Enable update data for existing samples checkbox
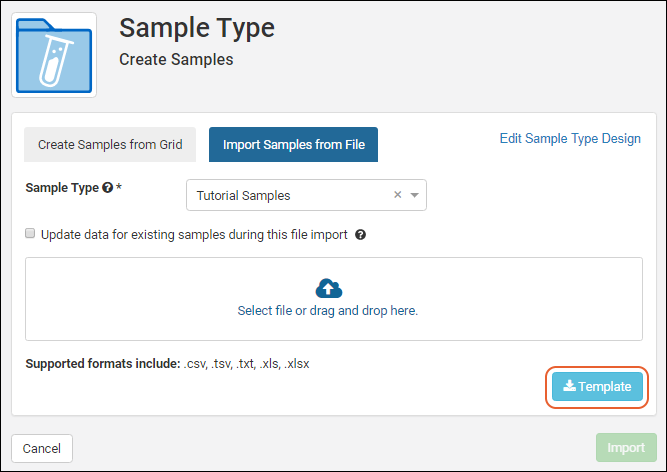The height and width of the screenshot is (472, 667). click(30, 234)
